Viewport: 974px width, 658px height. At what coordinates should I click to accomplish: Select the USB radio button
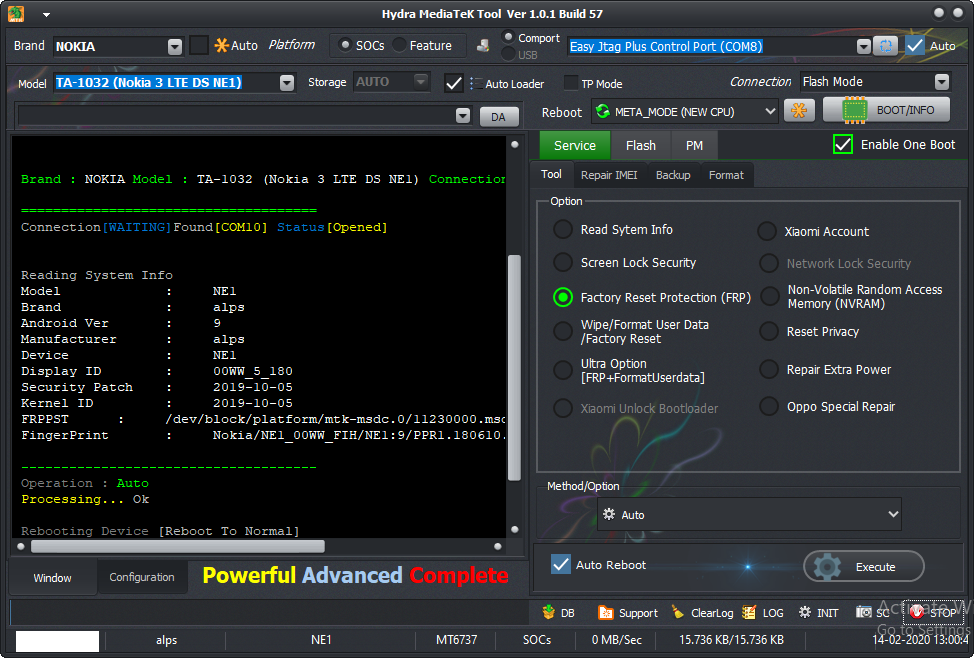[508, 55]
